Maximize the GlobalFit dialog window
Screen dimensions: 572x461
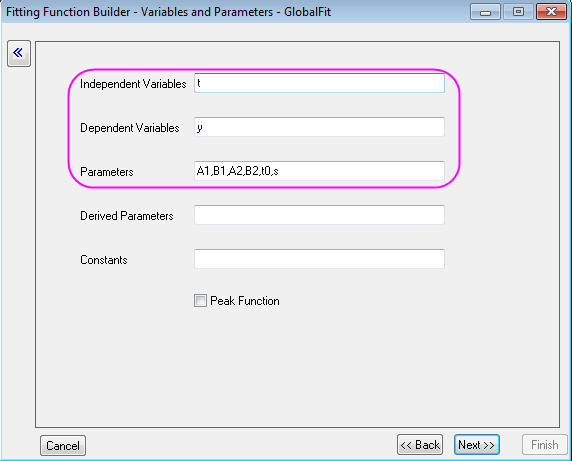518,12
